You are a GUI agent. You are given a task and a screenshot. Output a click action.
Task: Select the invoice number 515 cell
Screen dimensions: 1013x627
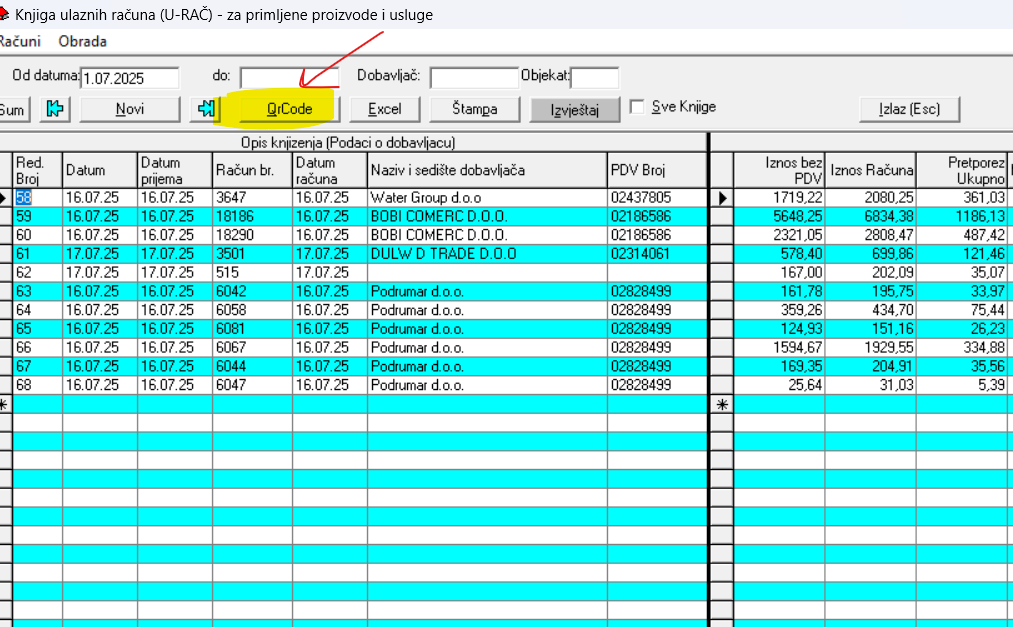[252, 272]
